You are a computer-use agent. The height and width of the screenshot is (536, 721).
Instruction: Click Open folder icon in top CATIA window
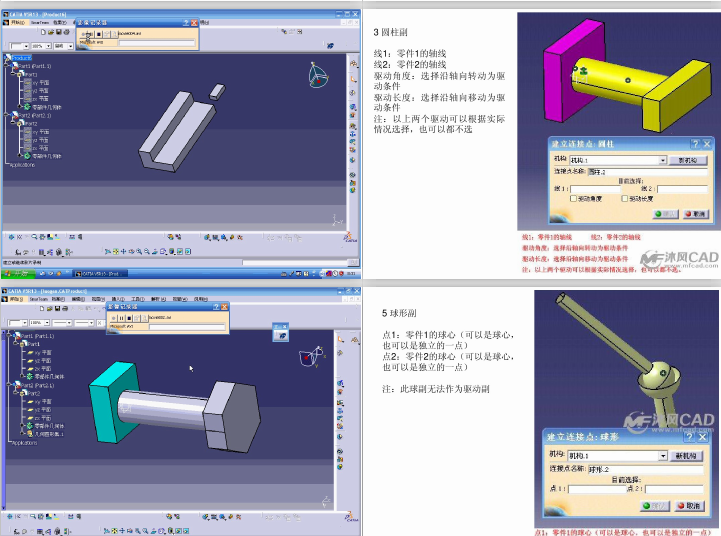coord(51,32)
